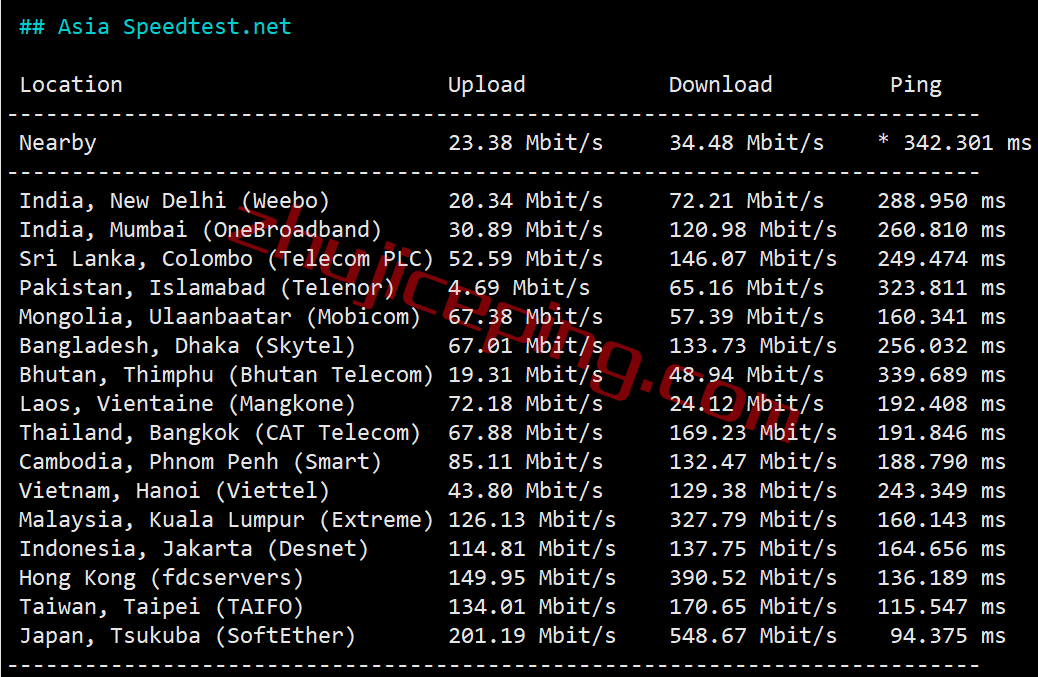Click the Location column header
The width and height of the screenshot is (1038, 677).
tap(71, 85)
